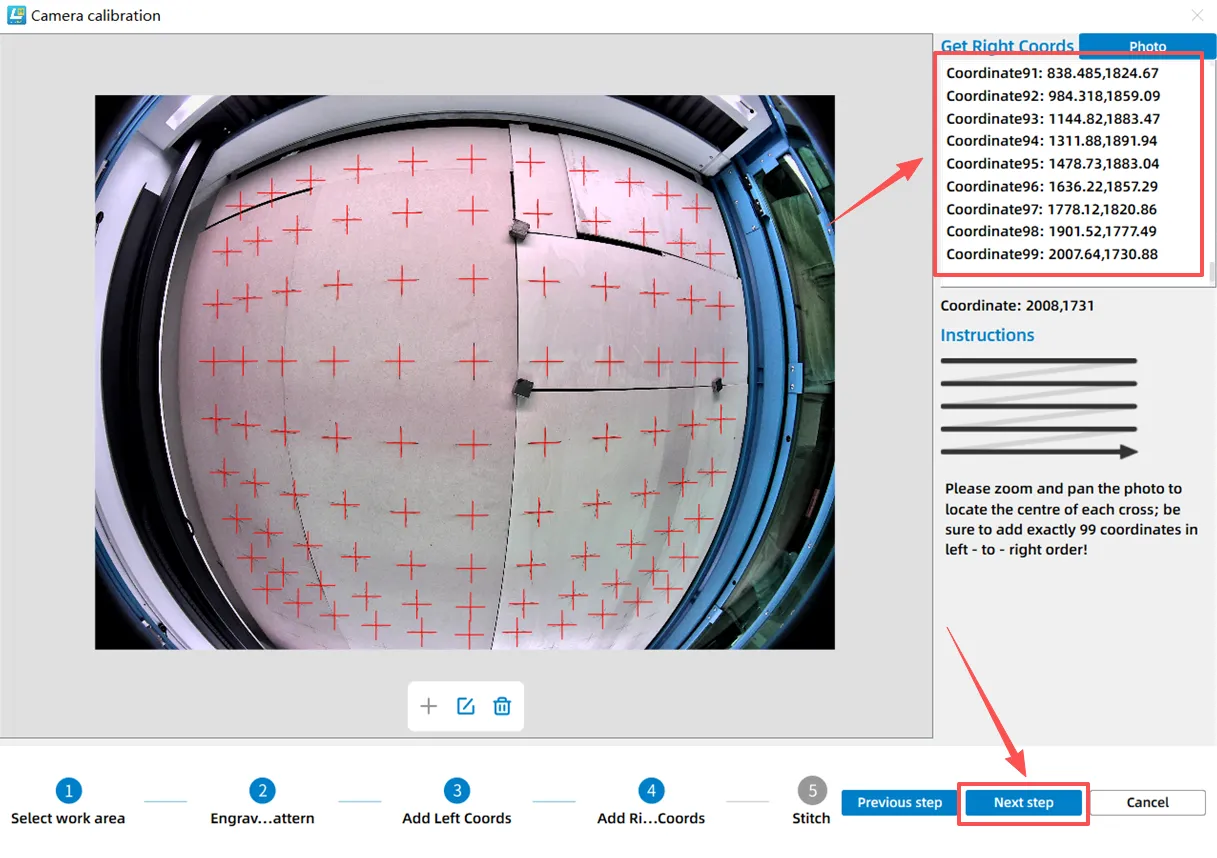Highlight Coordinate96 in the coords list

1052,186
